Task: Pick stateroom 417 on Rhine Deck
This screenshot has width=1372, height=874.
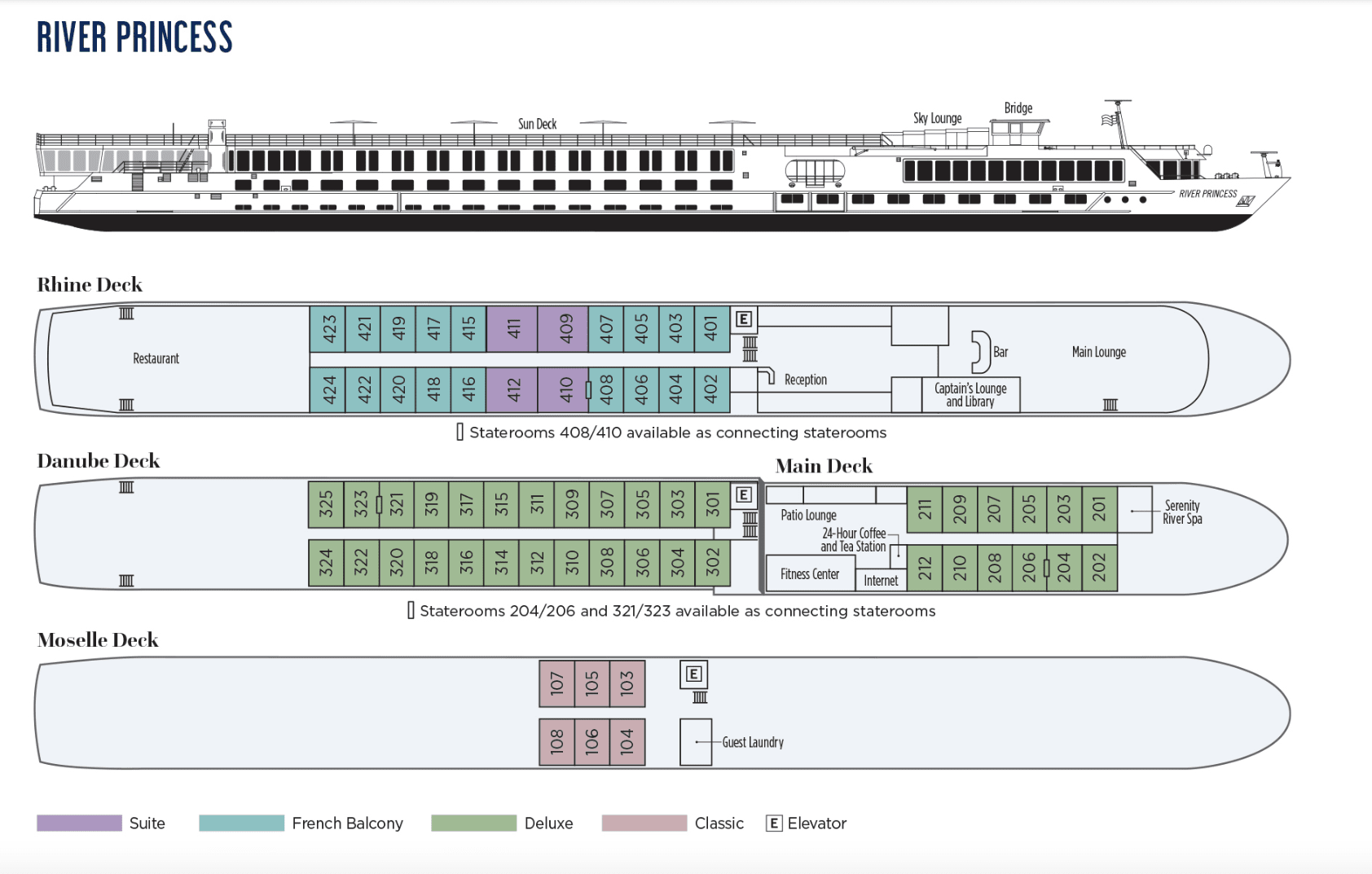Action: click(x=433, y=329)
